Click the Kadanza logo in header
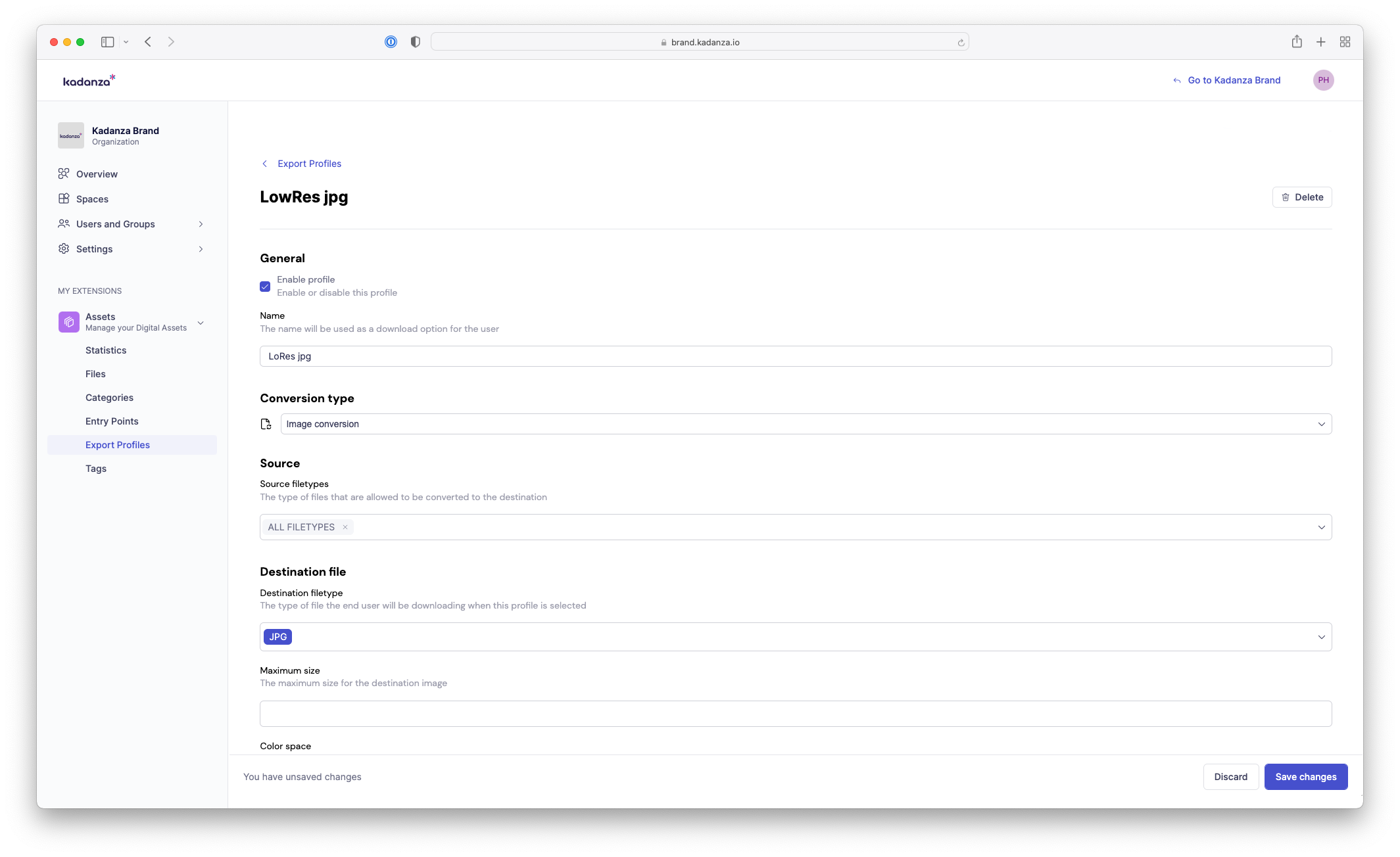Screen dimensions: 1400x857 [89, 80]
